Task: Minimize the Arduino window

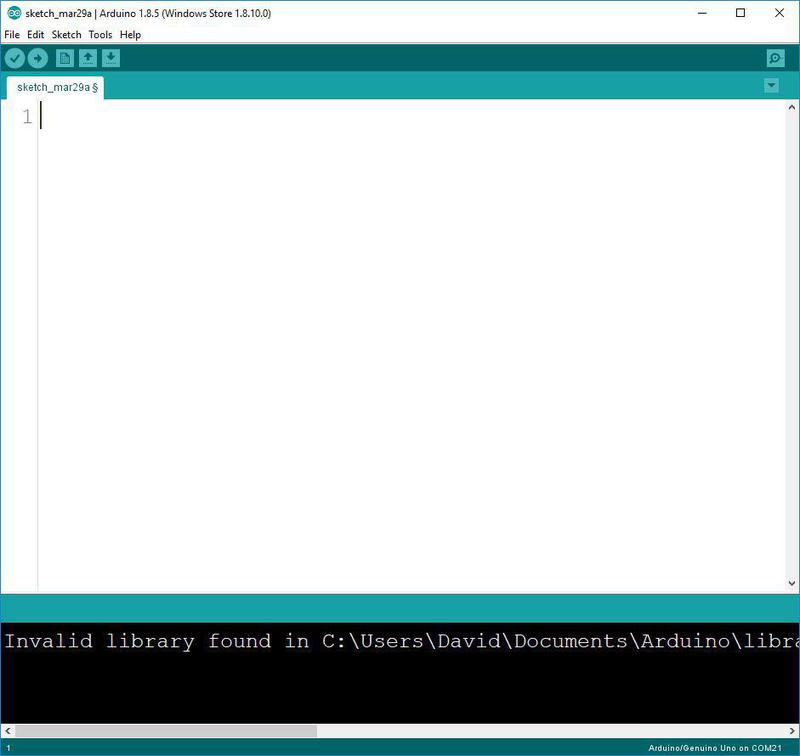Action: point(703,13)
